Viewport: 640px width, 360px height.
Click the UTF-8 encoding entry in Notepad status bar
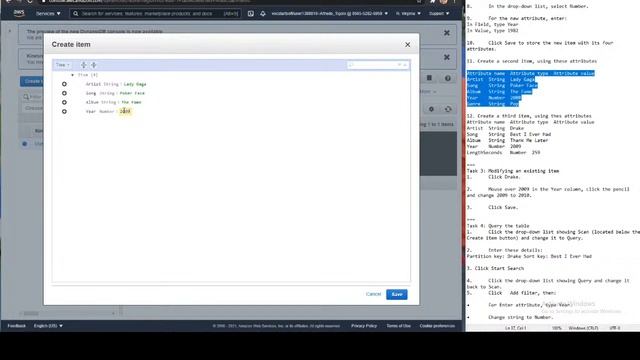coord(615,328)
